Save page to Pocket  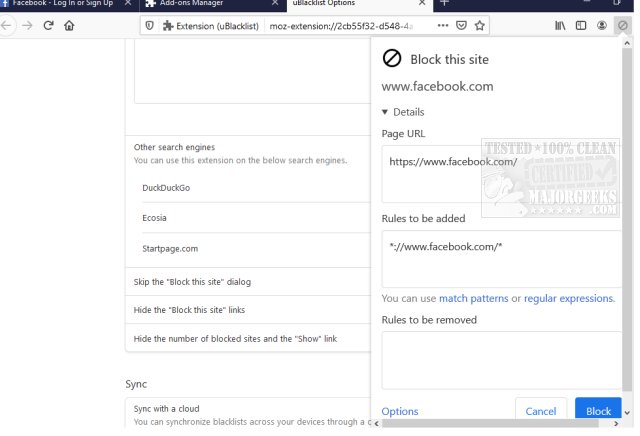pos(460,25)
